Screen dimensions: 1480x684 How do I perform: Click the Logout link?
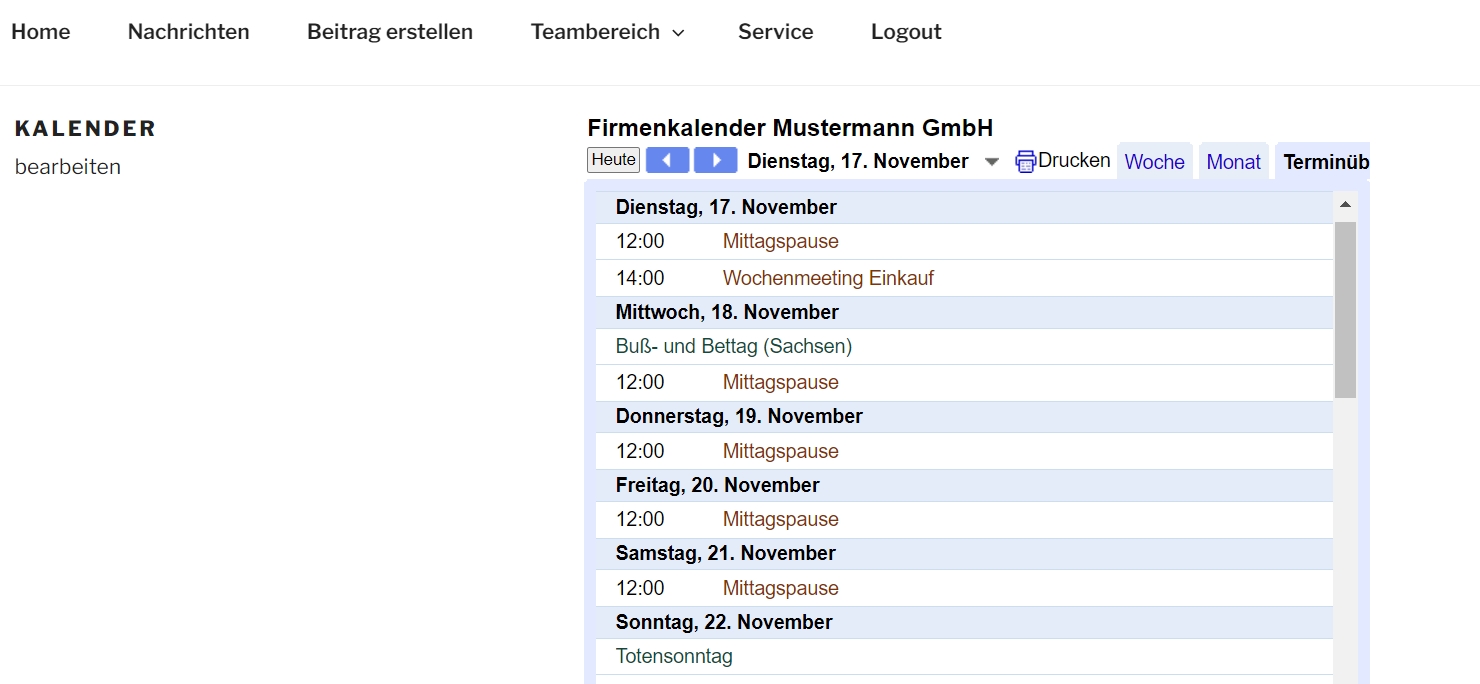(x=906, y=32)
